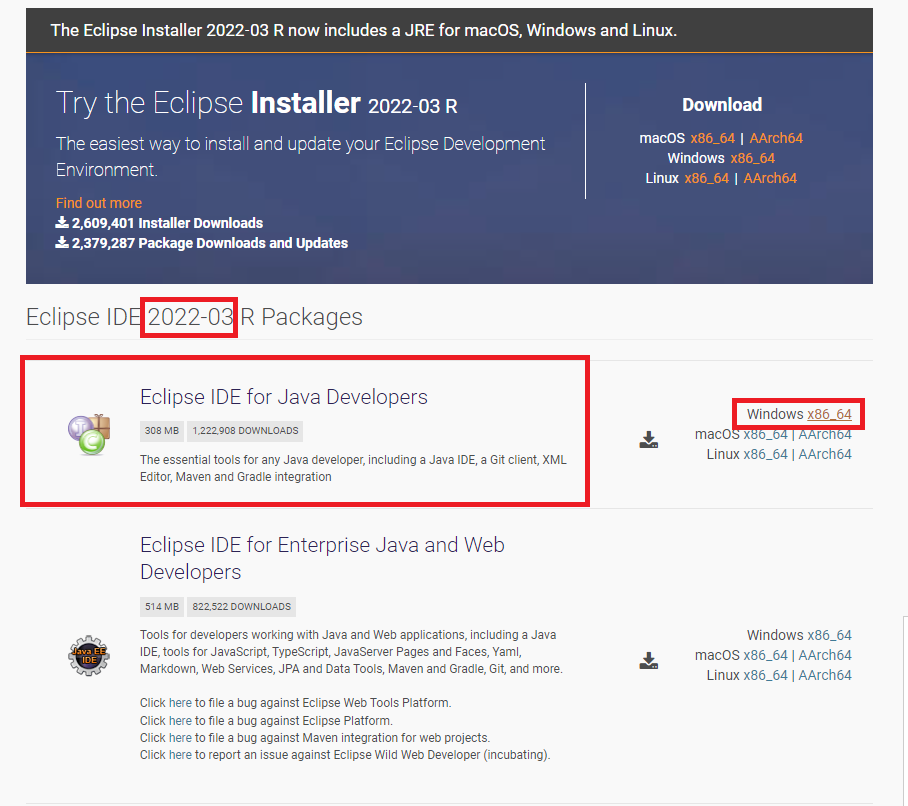
Task: Click the Download heading in the banner
Action: (x=722, y=105)
